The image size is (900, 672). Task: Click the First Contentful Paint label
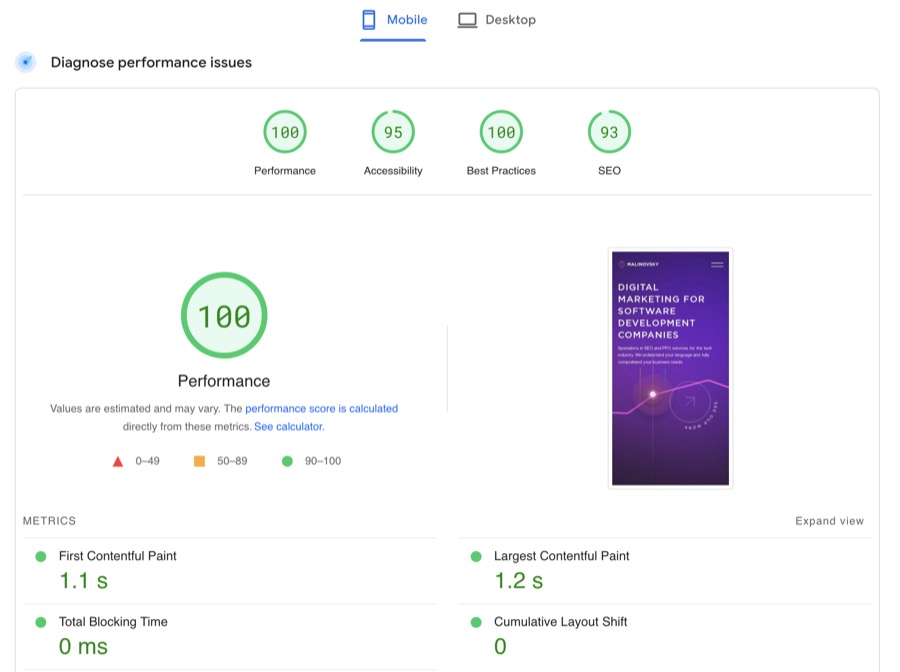pos(118,556)
